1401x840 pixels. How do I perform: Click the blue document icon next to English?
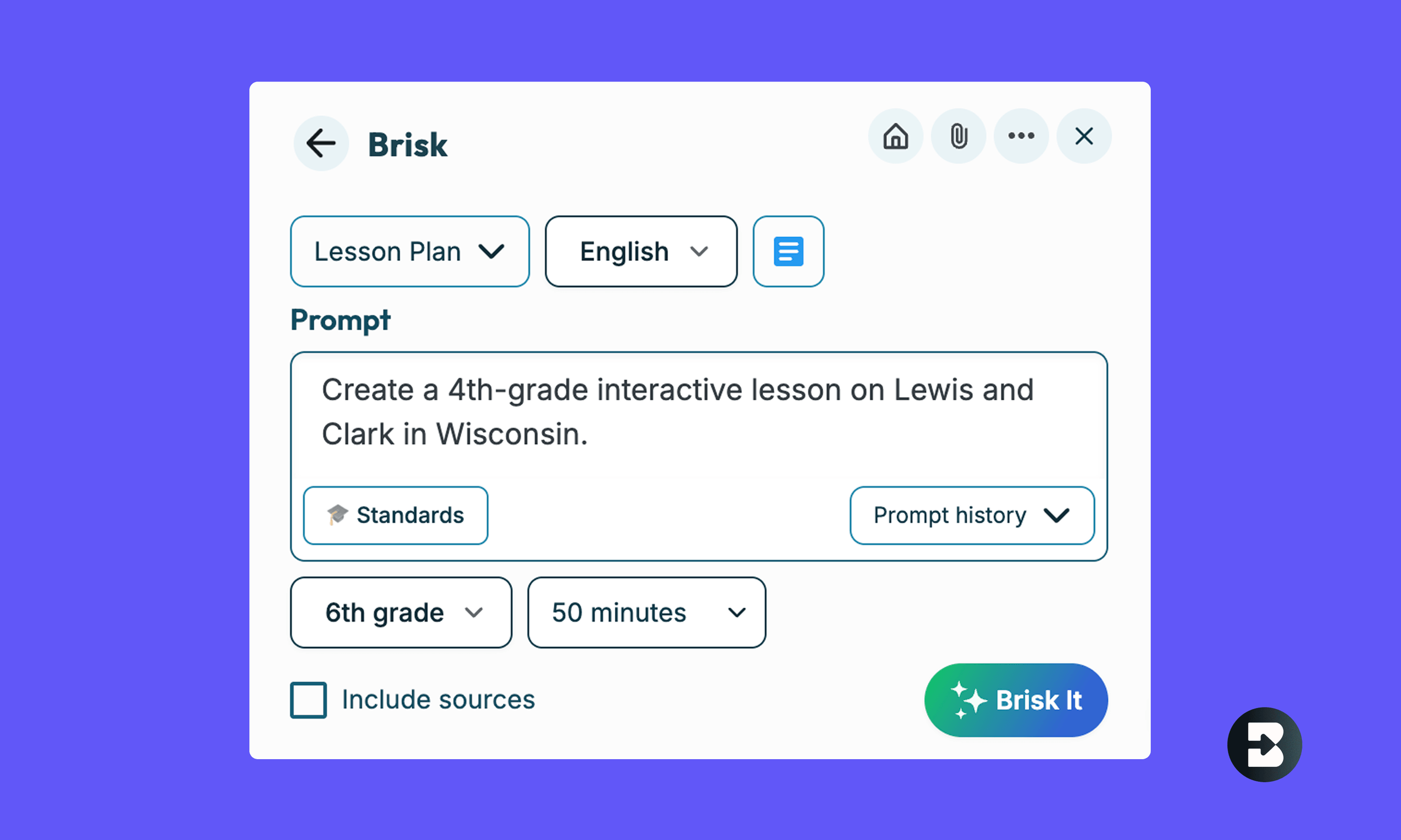tap(788, 251)
